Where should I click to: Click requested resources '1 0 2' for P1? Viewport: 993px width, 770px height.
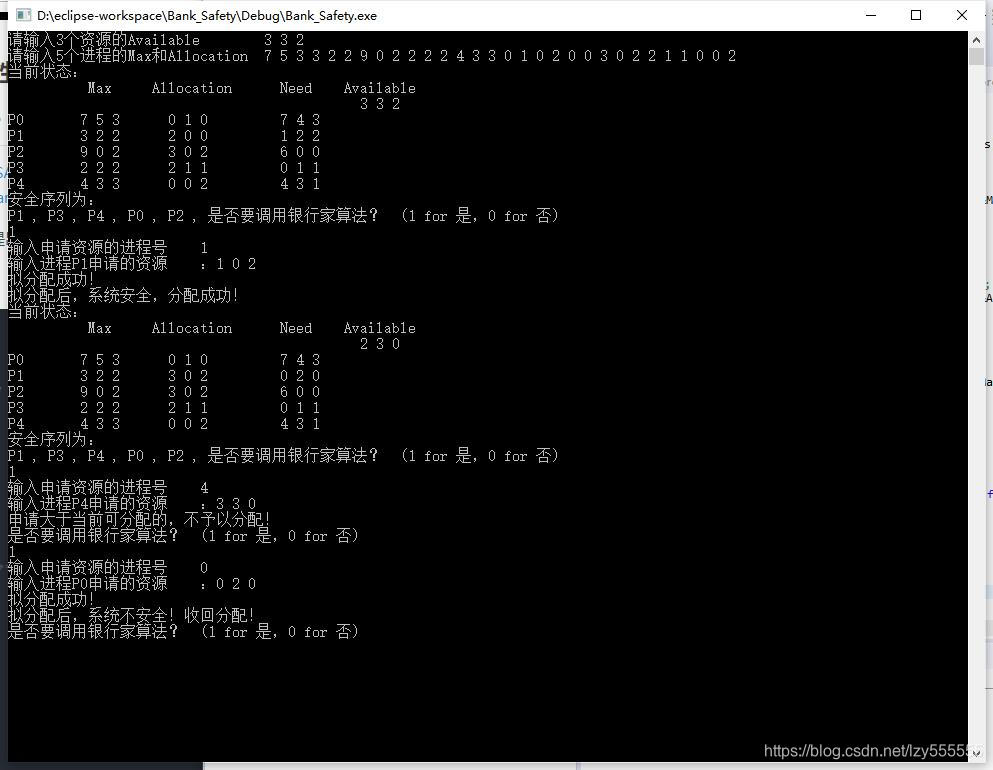[236, 263]
